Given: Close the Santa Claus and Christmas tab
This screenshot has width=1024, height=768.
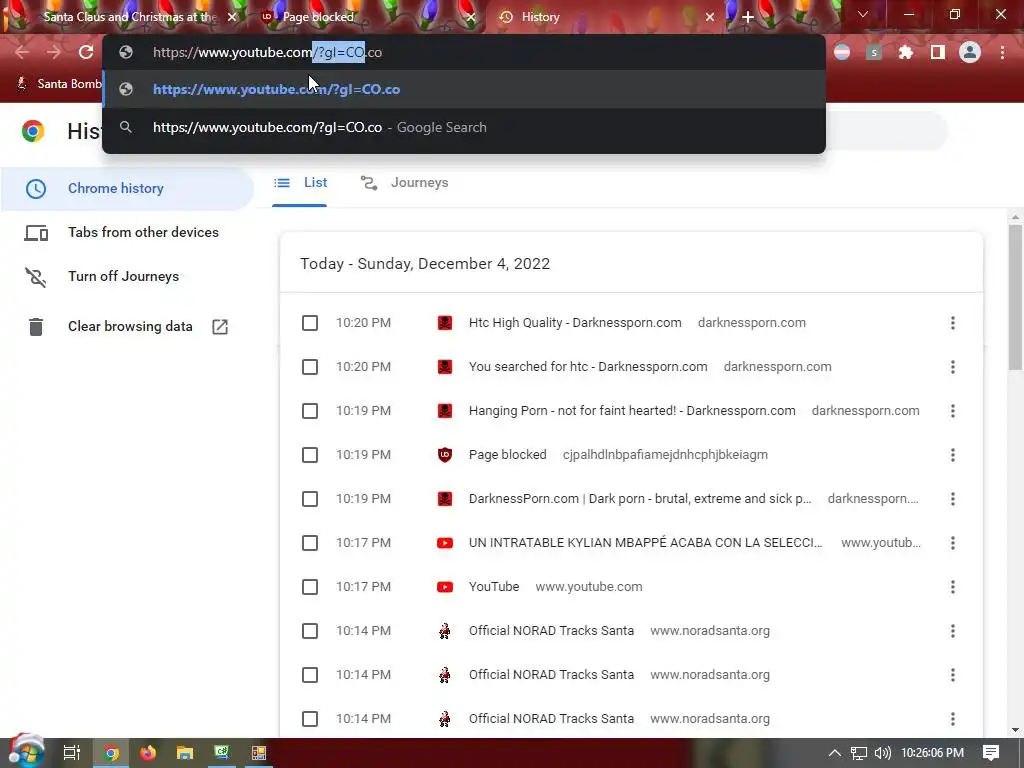Looking at the screenshot, I should pos(232,17).
